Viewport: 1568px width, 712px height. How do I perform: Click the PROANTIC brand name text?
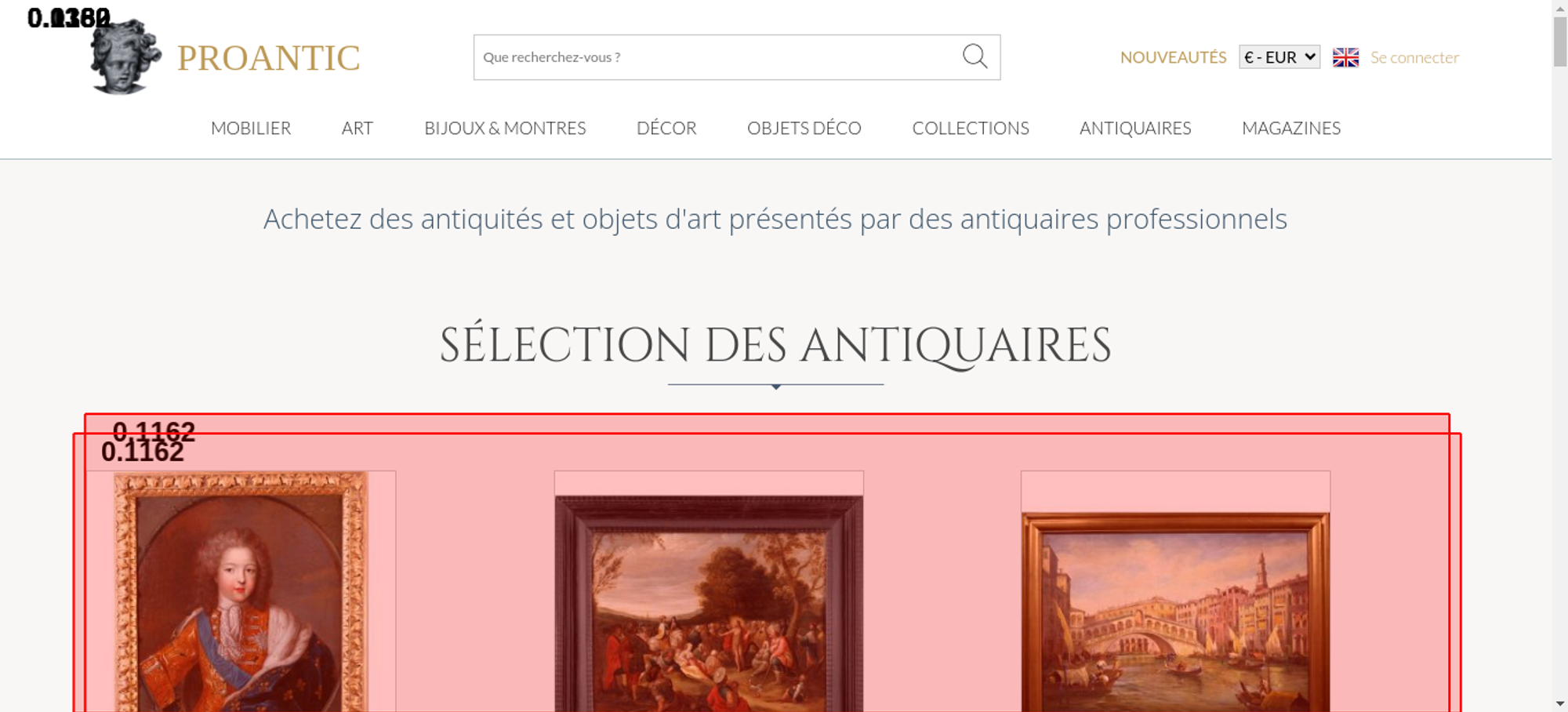[269, 58]
